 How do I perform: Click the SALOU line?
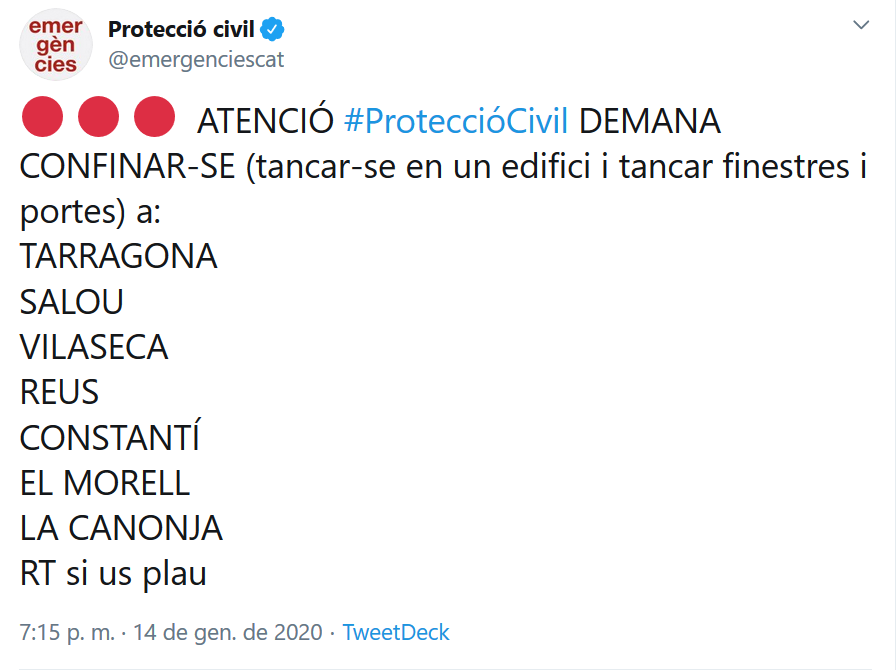(x=71, y=301)
